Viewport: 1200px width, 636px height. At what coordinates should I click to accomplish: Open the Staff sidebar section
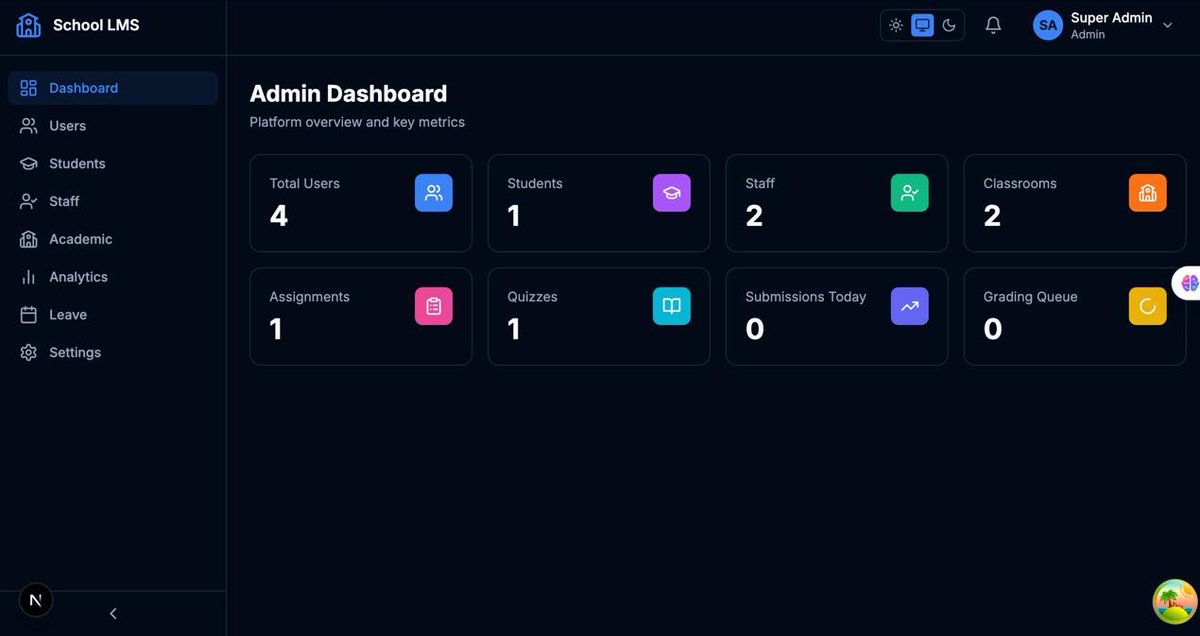point(113,201)
